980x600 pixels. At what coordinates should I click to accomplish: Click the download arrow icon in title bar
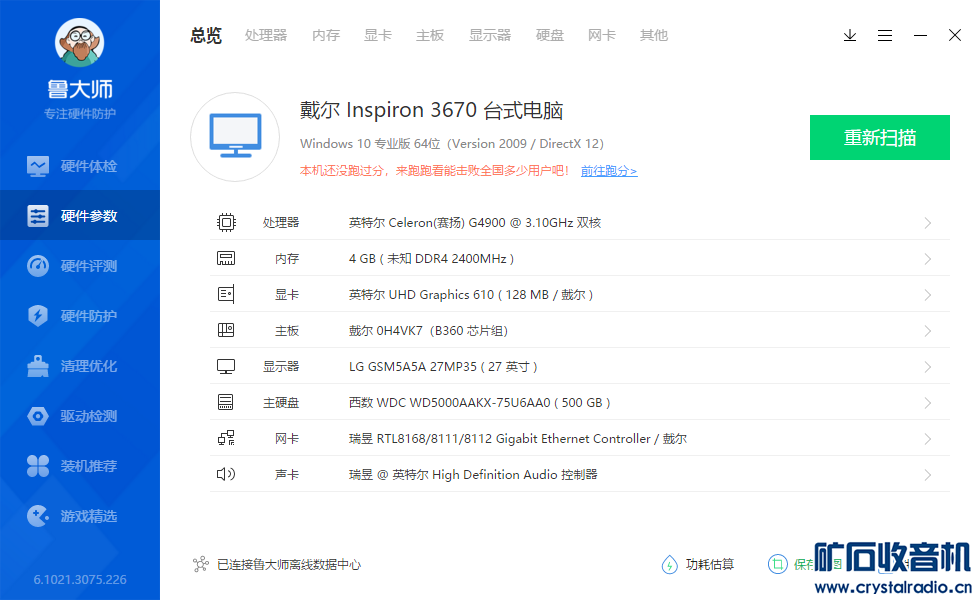[x=850, y=36]
